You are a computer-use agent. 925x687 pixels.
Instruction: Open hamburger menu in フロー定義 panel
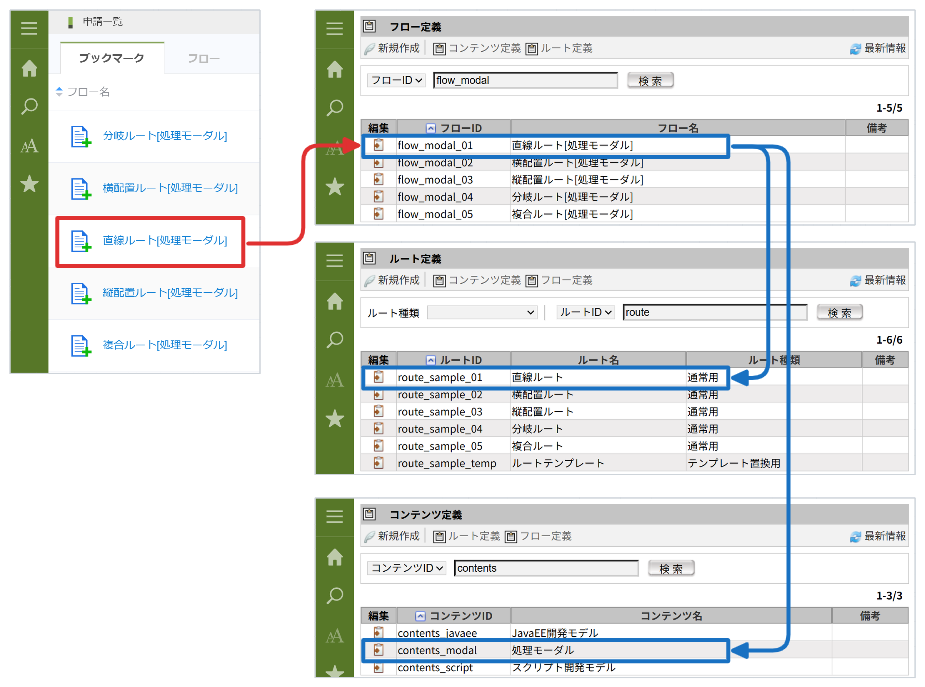click(x=334, y=28)
